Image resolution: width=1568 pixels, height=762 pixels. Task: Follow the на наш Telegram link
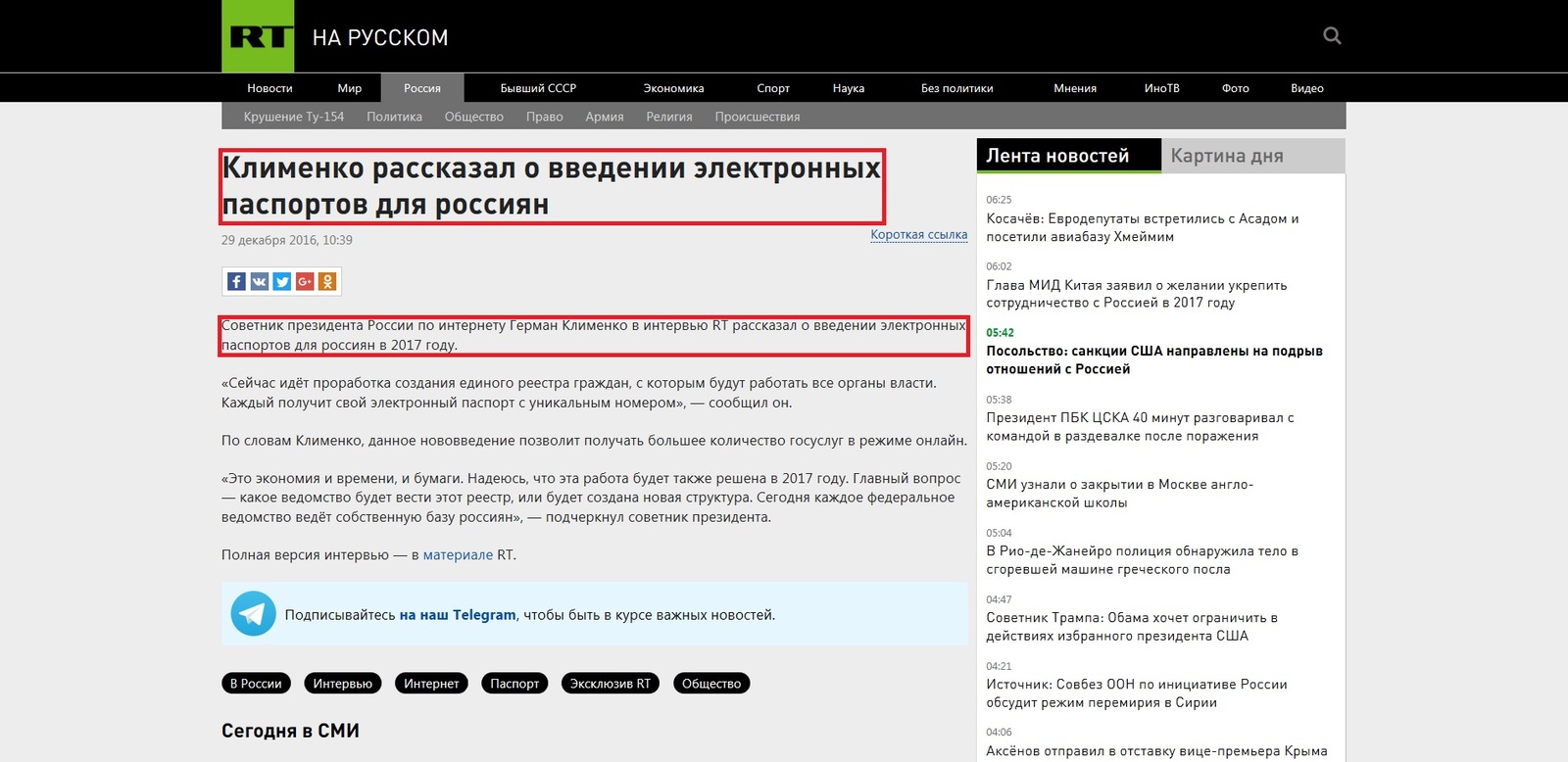(x=458, y=615)
